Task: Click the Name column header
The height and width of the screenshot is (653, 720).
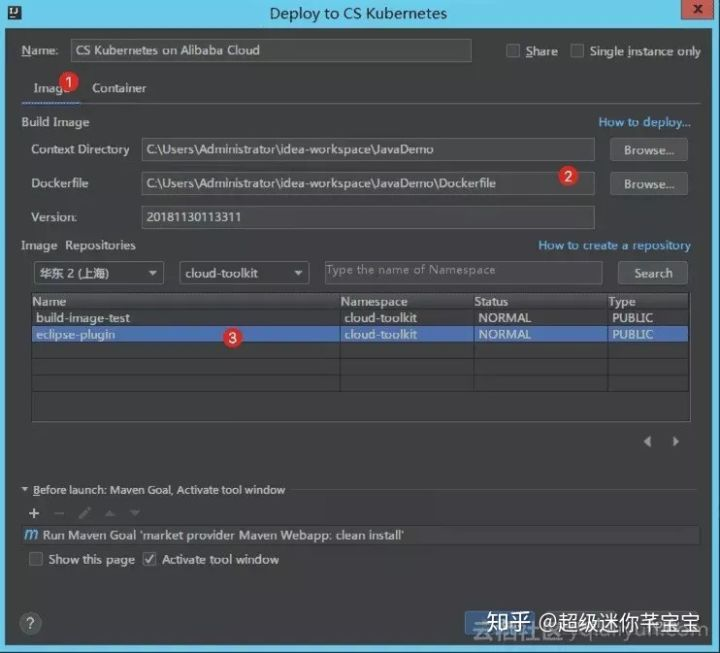Action: [x=186, y=301]
